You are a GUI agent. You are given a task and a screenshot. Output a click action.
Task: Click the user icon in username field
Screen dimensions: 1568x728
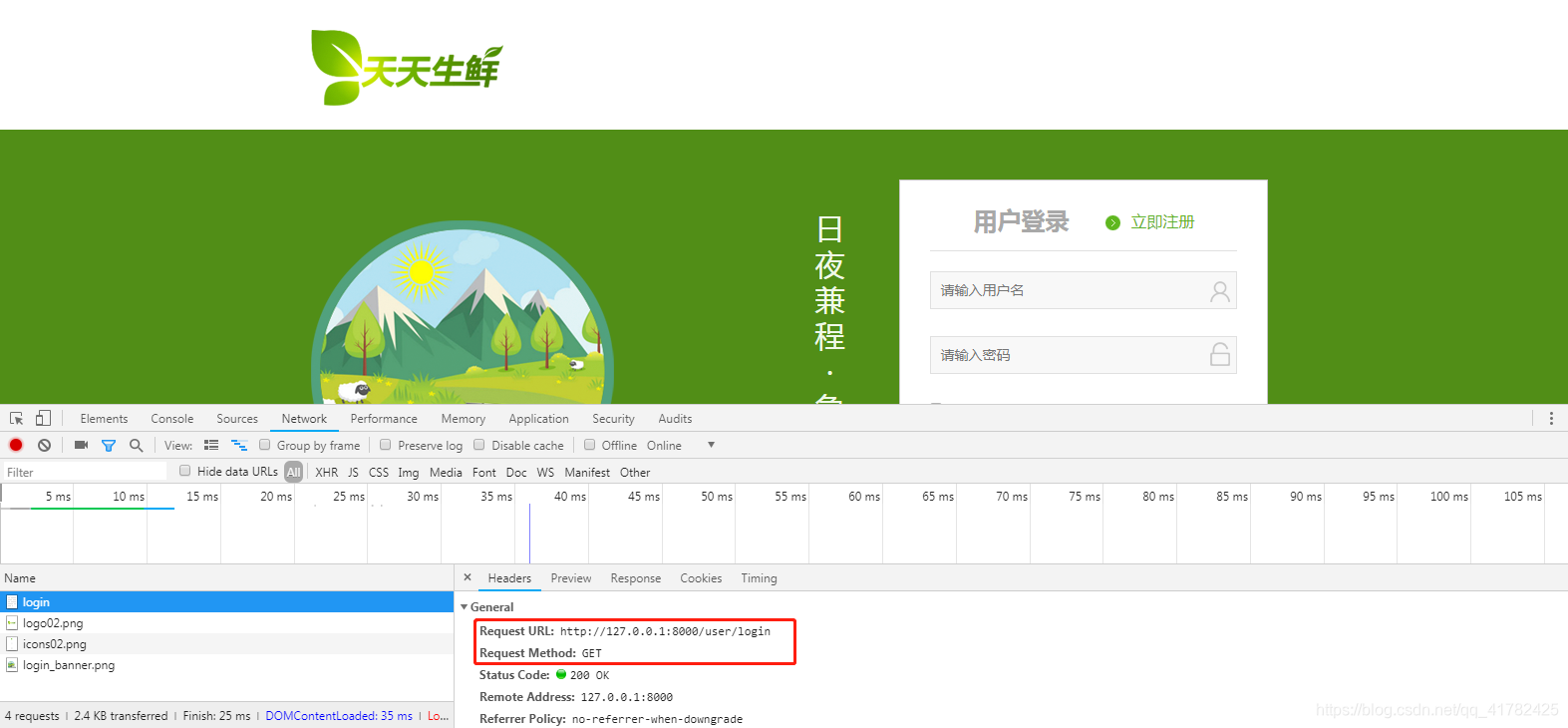[1220, 291]
